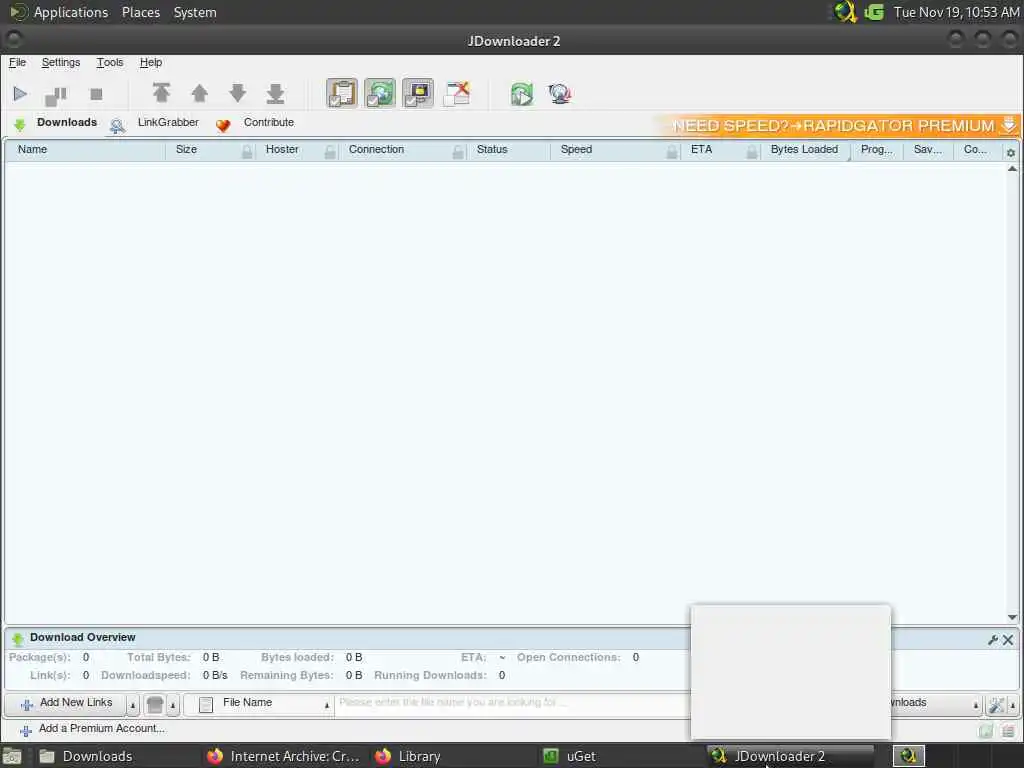Switch to uGet window in taskbar
Image resolution: width=1024 pixels, height=768 pixels.
618,756
